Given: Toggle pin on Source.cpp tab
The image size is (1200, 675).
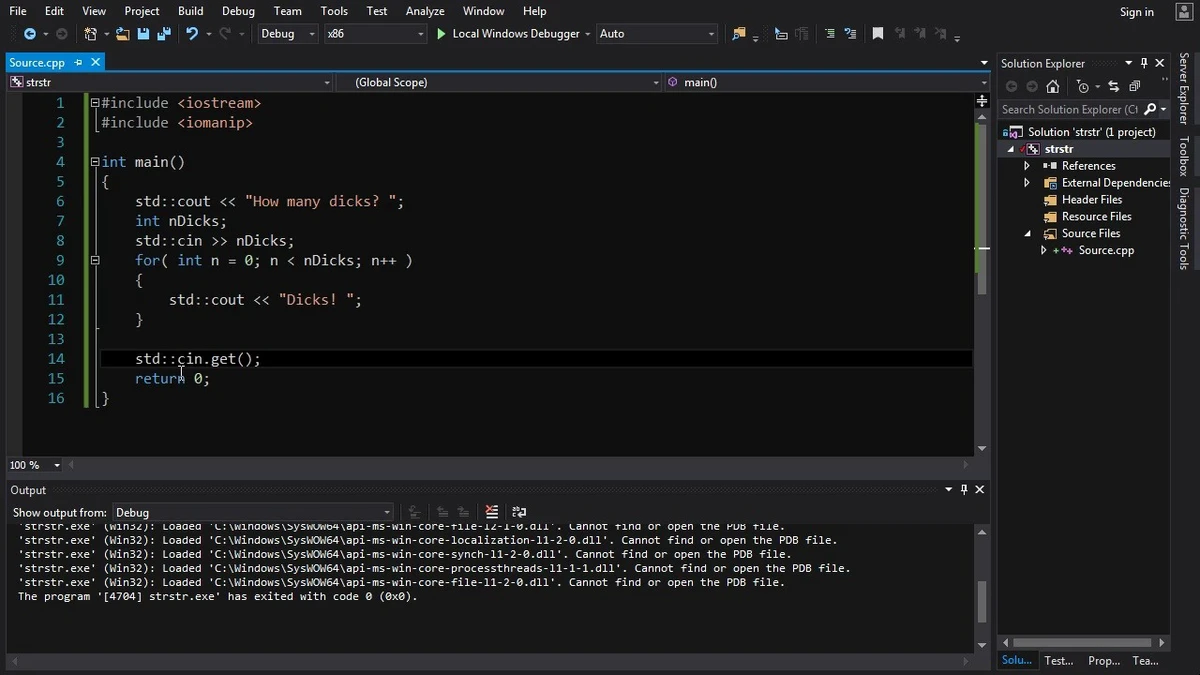Looking at the screenshot, I should (x=79, y=62).
